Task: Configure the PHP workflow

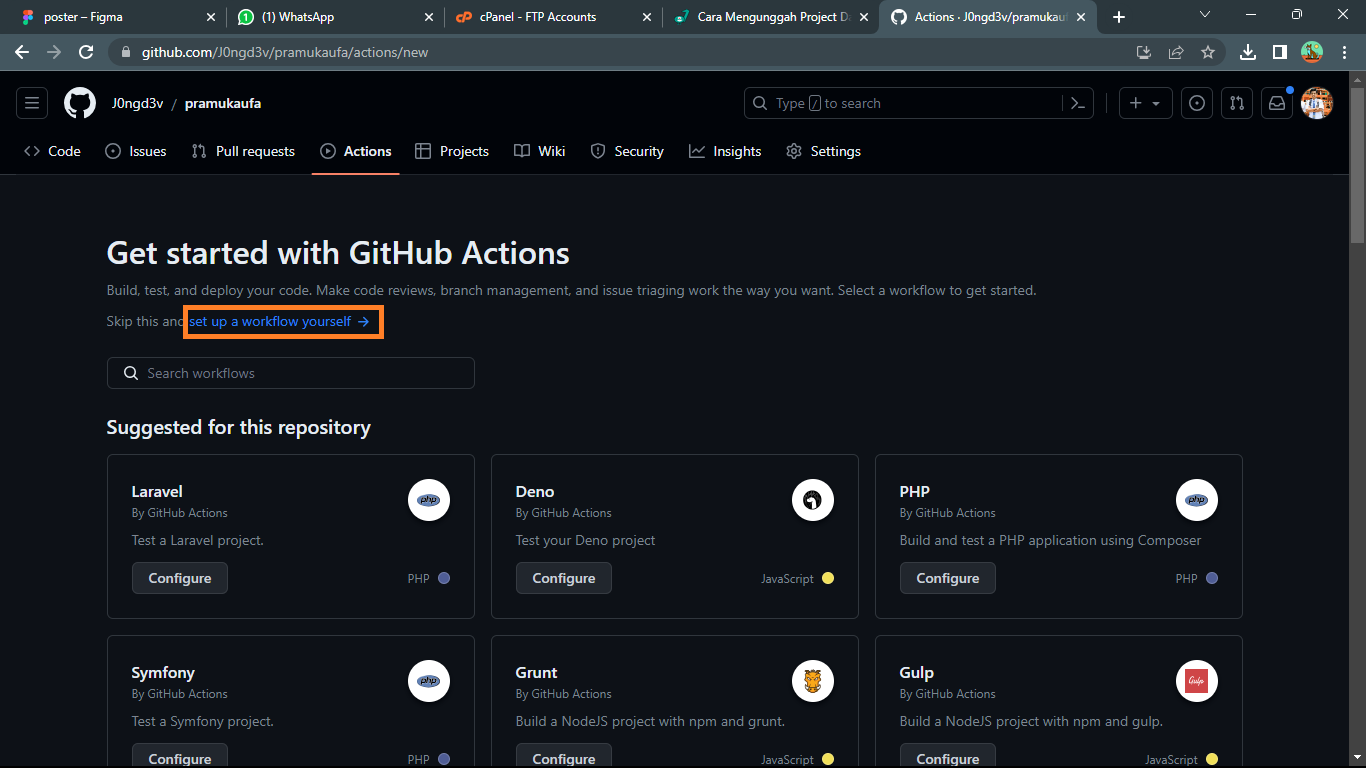Action: pos(948,578)
